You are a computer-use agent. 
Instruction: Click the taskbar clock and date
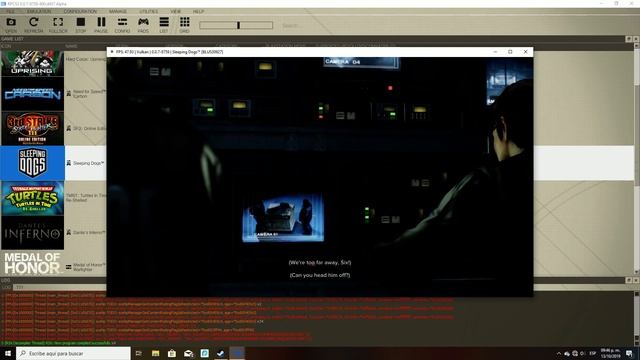click(611, 353)
